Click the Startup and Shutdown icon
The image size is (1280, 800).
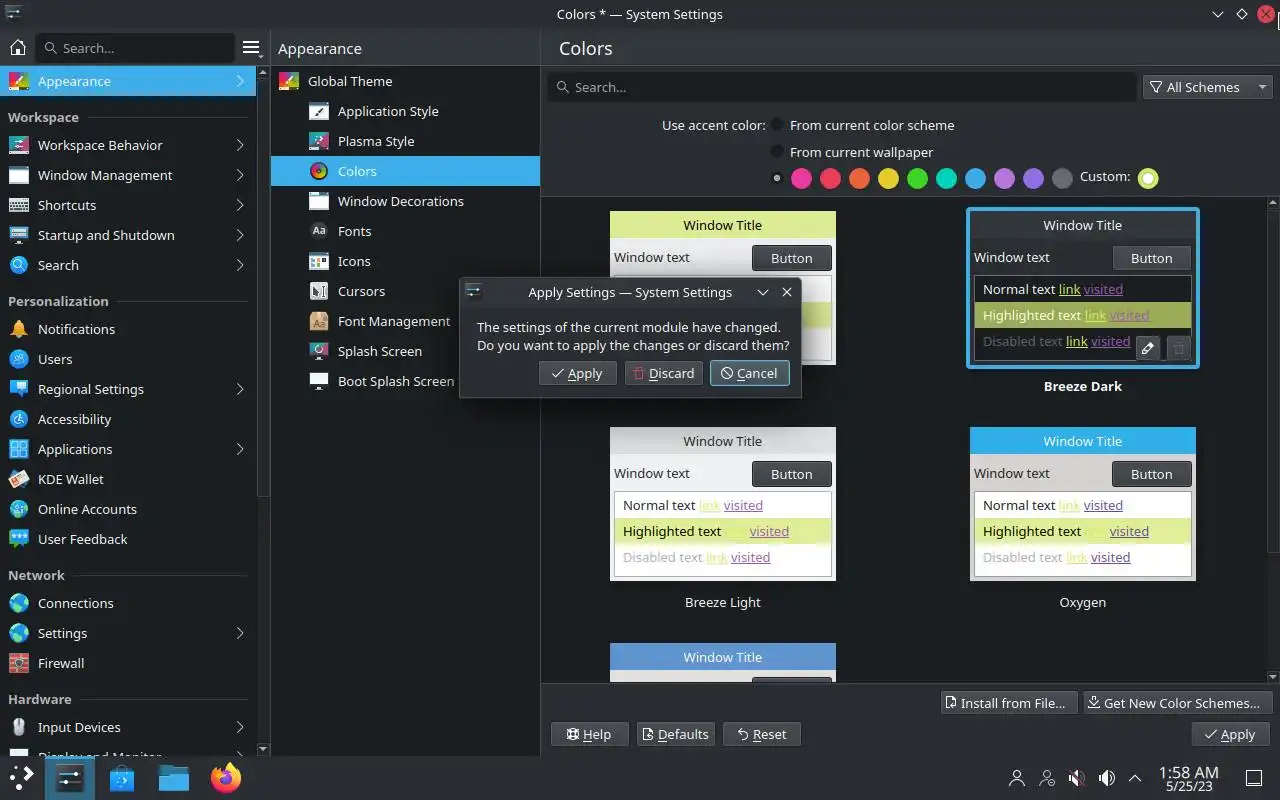[x=18, y=235]
